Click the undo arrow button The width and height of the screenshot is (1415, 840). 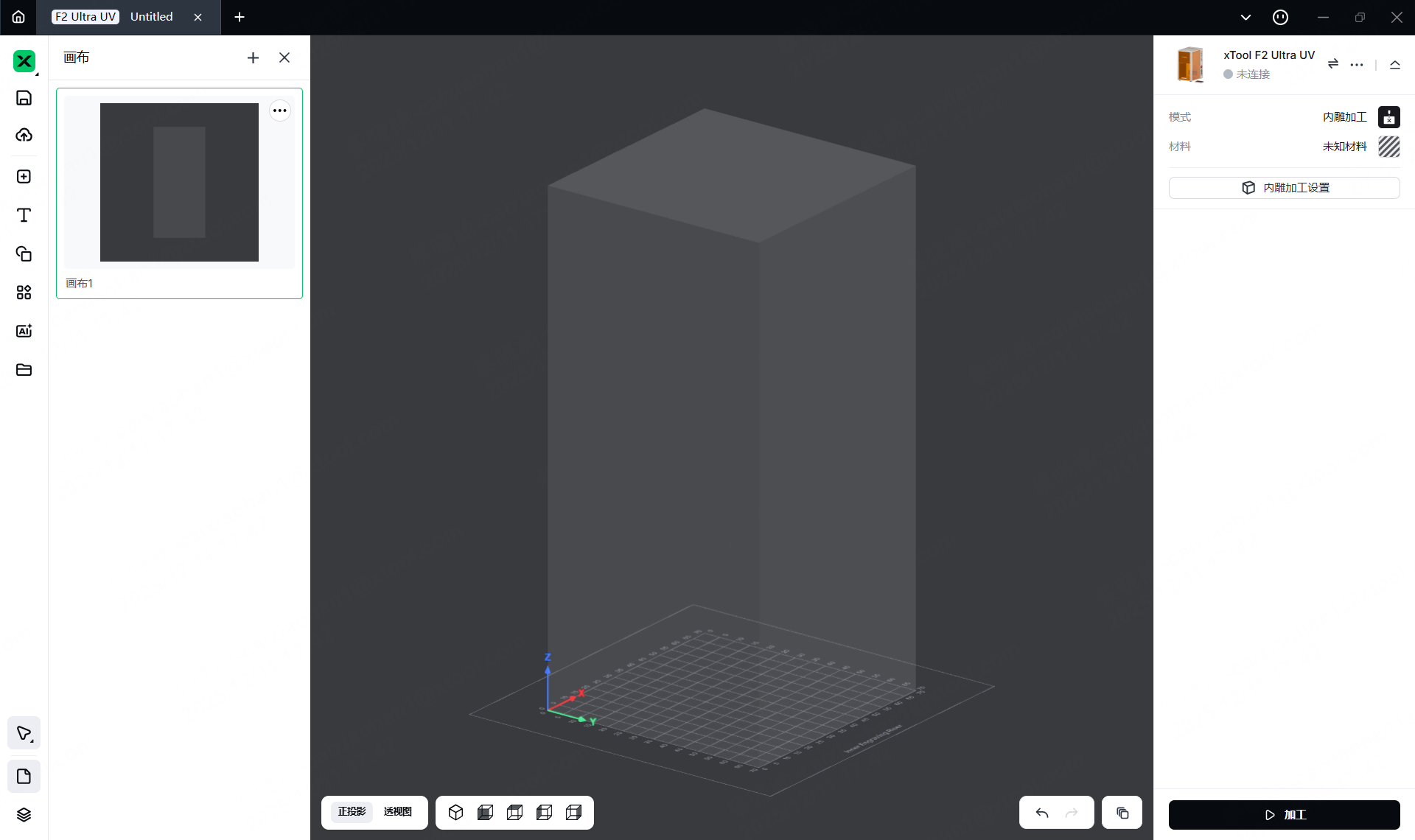1041,813
